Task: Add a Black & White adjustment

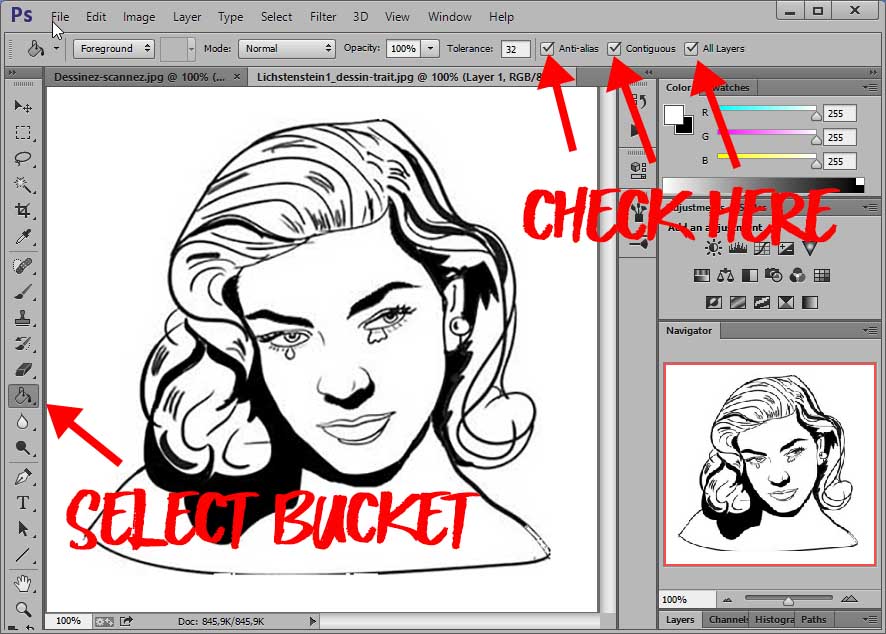Action: pyautogui.click(x=750, y=276)
